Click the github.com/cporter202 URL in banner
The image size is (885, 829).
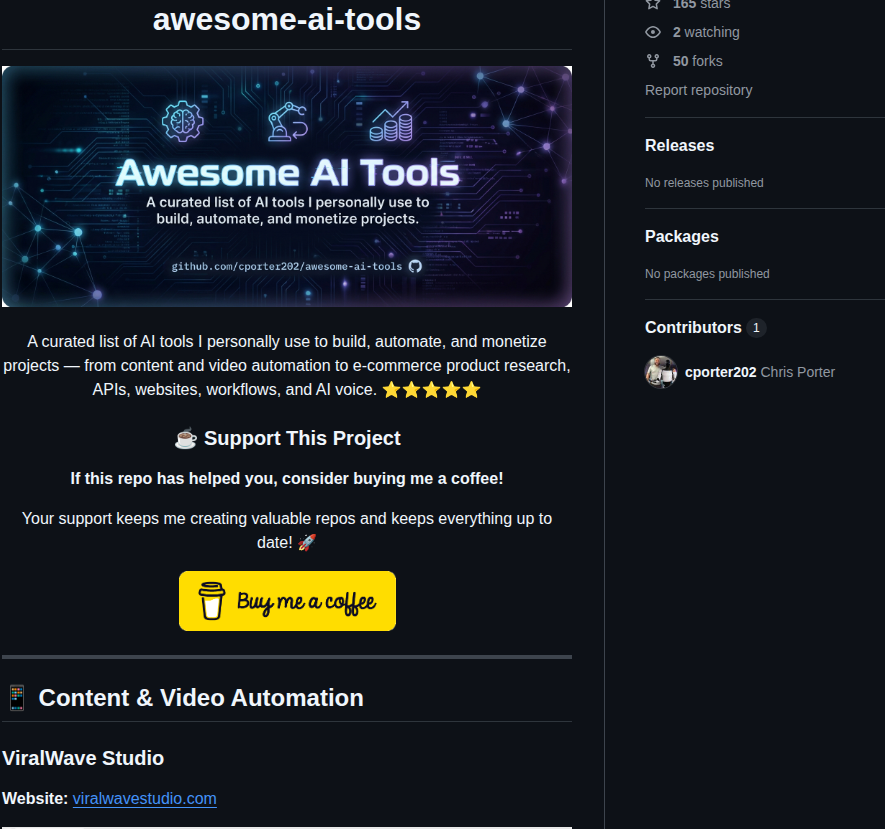[287, 266]
